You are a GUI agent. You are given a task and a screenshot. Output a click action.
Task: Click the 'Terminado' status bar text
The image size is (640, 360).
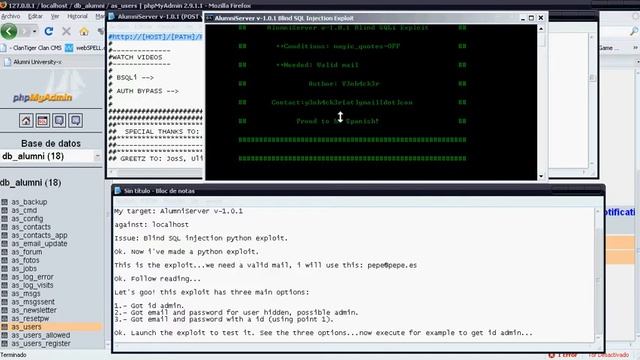(x=13, y=355)
